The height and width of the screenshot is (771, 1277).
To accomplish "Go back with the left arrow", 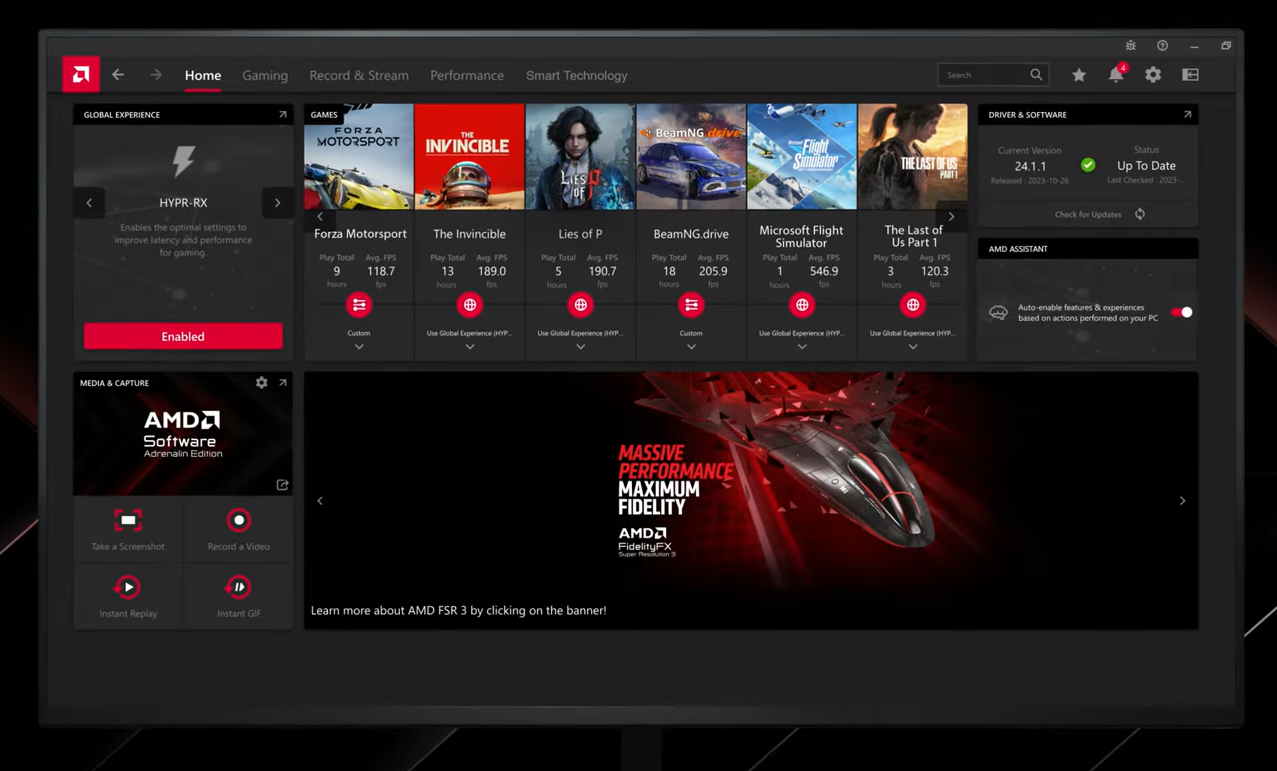I will coord(118,75).
